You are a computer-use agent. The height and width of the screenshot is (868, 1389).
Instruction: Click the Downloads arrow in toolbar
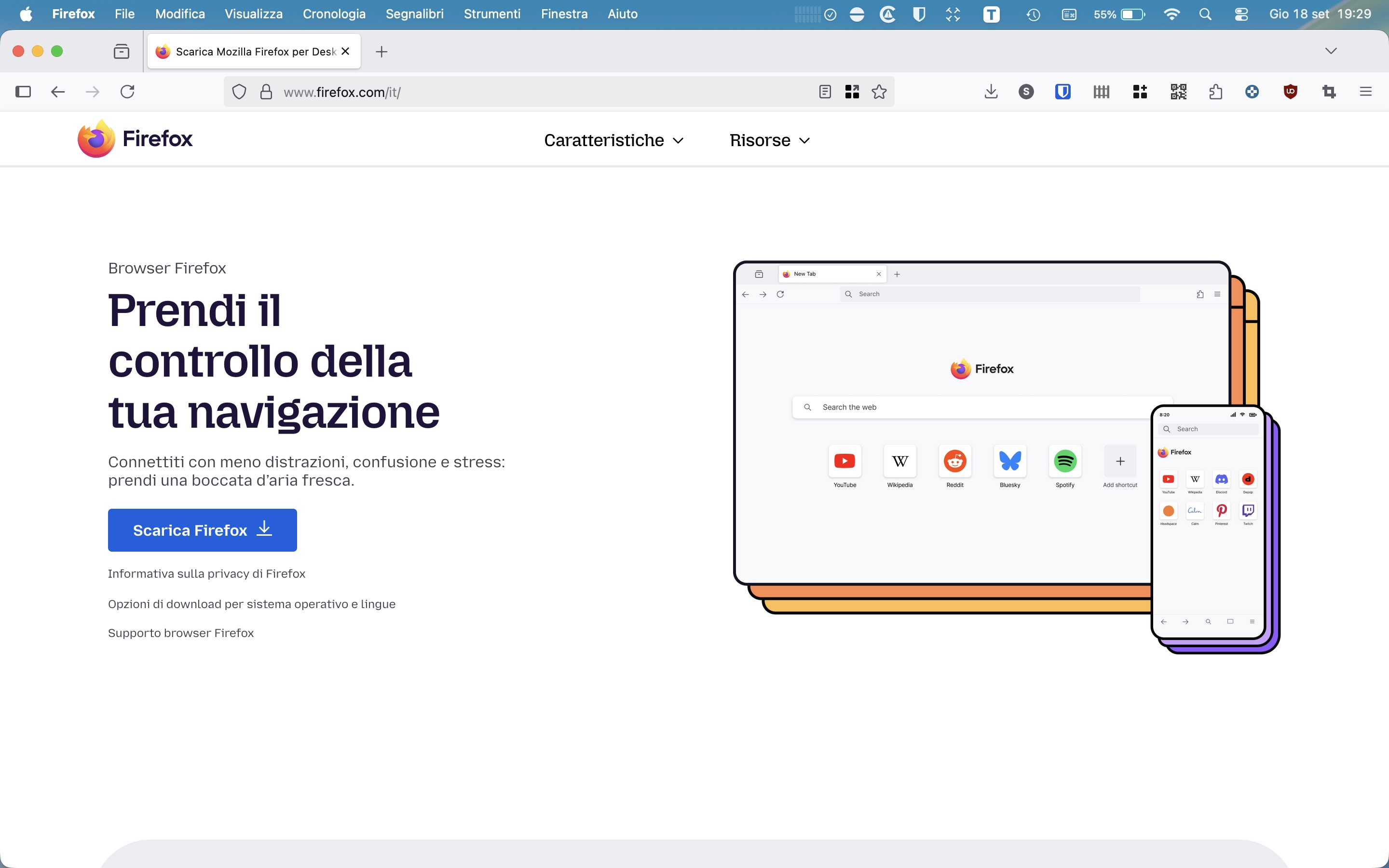tap(991, 92)
